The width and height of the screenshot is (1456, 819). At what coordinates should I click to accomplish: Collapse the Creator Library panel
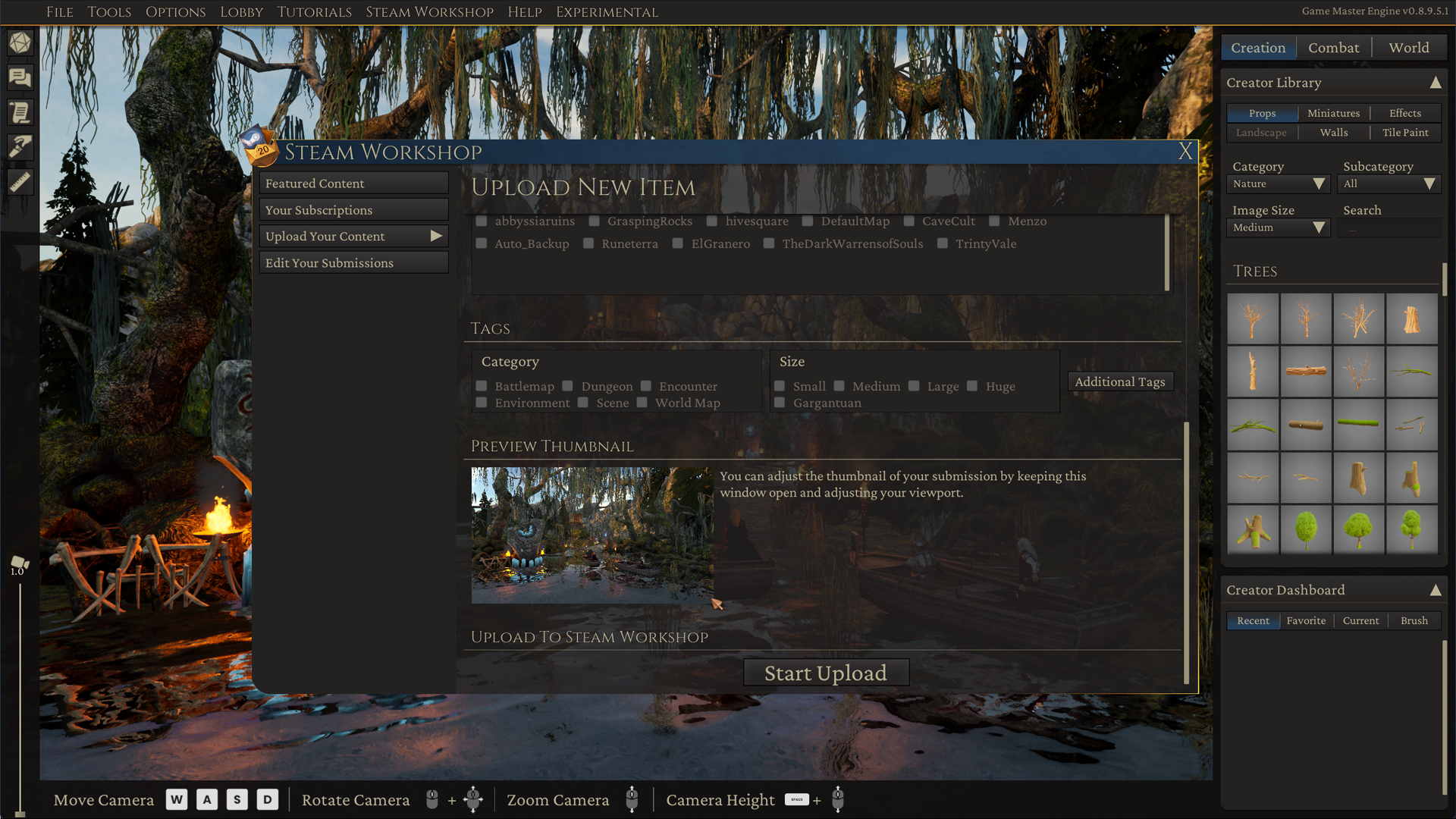[x=1436, y=83]
